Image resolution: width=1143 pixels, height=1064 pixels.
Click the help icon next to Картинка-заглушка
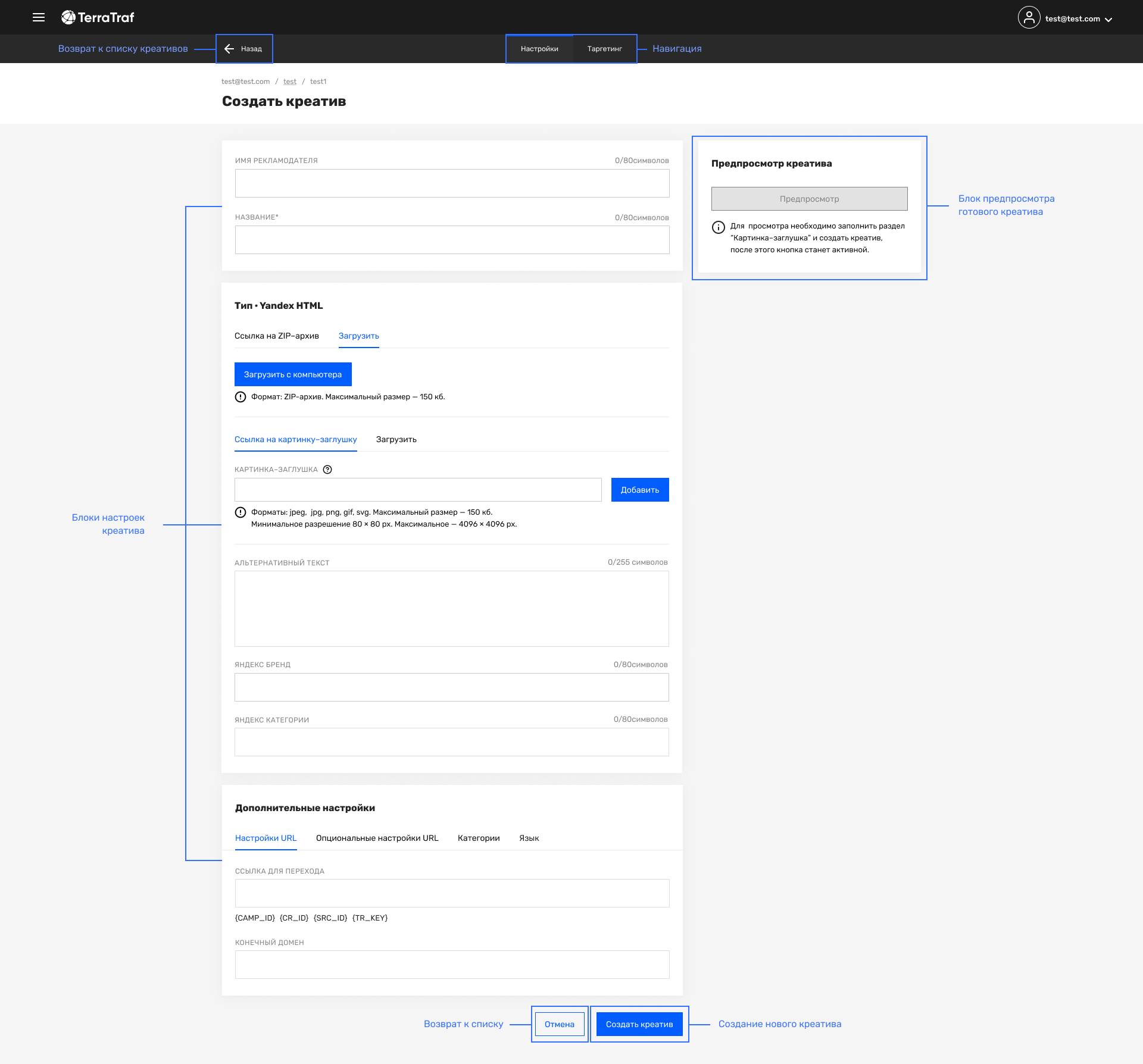[327, 470]
